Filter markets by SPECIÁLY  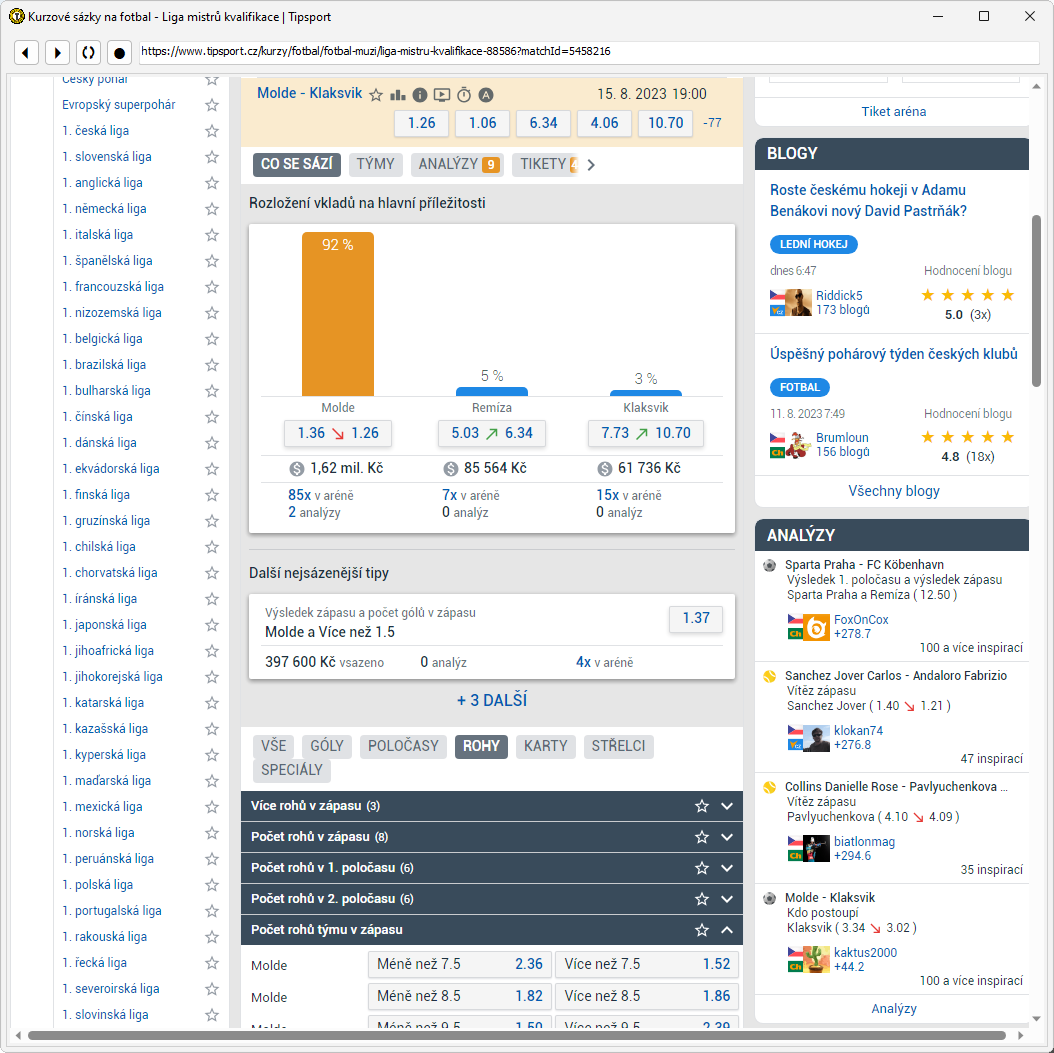tap(292, 770)
